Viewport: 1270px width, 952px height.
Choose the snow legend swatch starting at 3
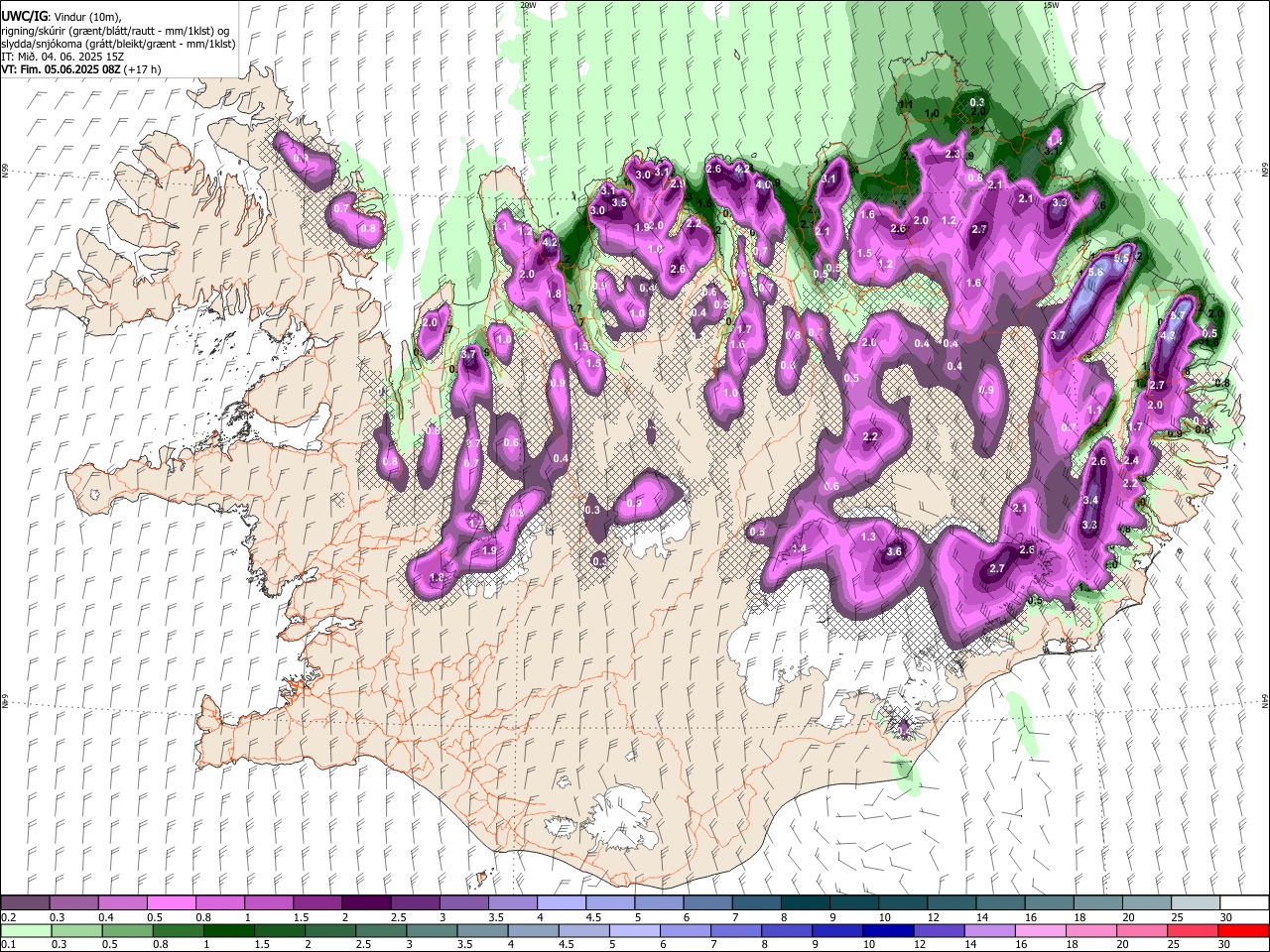point(464,903)
